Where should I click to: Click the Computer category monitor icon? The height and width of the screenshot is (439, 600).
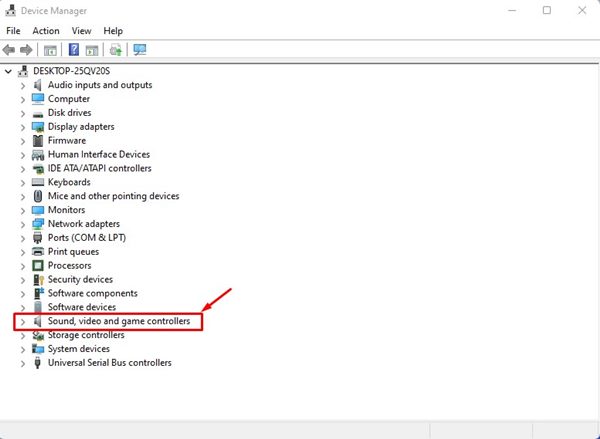[x=38, y=99]
